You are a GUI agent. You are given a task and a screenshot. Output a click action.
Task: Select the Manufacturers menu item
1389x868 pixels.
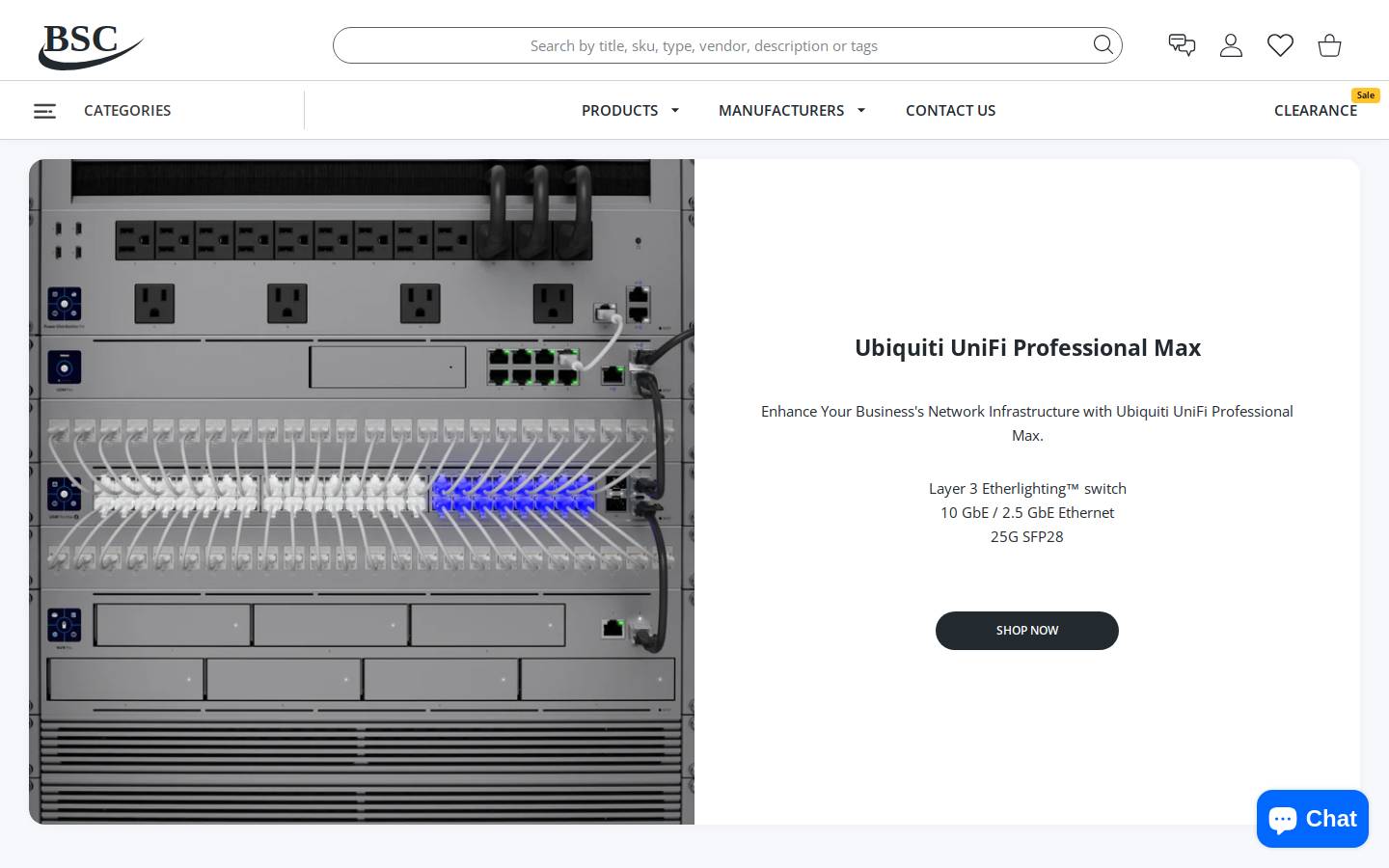click(781, 110)
